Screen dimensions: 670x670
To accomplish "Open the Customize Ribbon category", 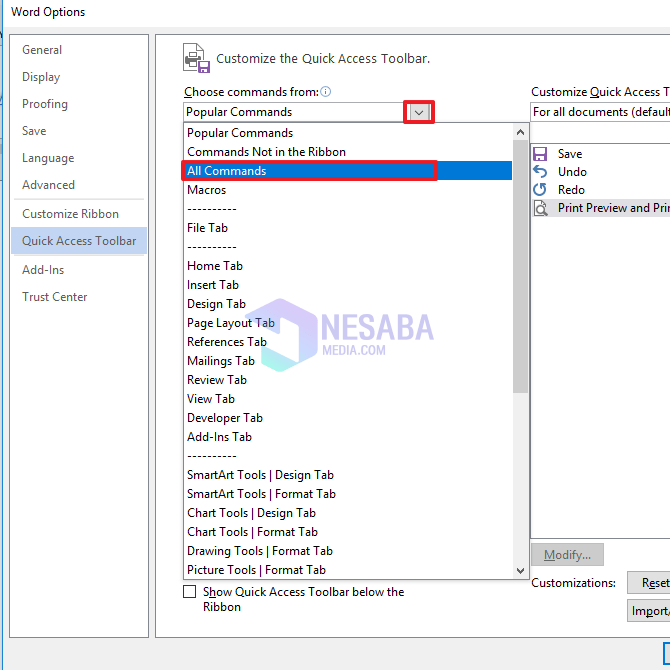I will pos(70,214).
